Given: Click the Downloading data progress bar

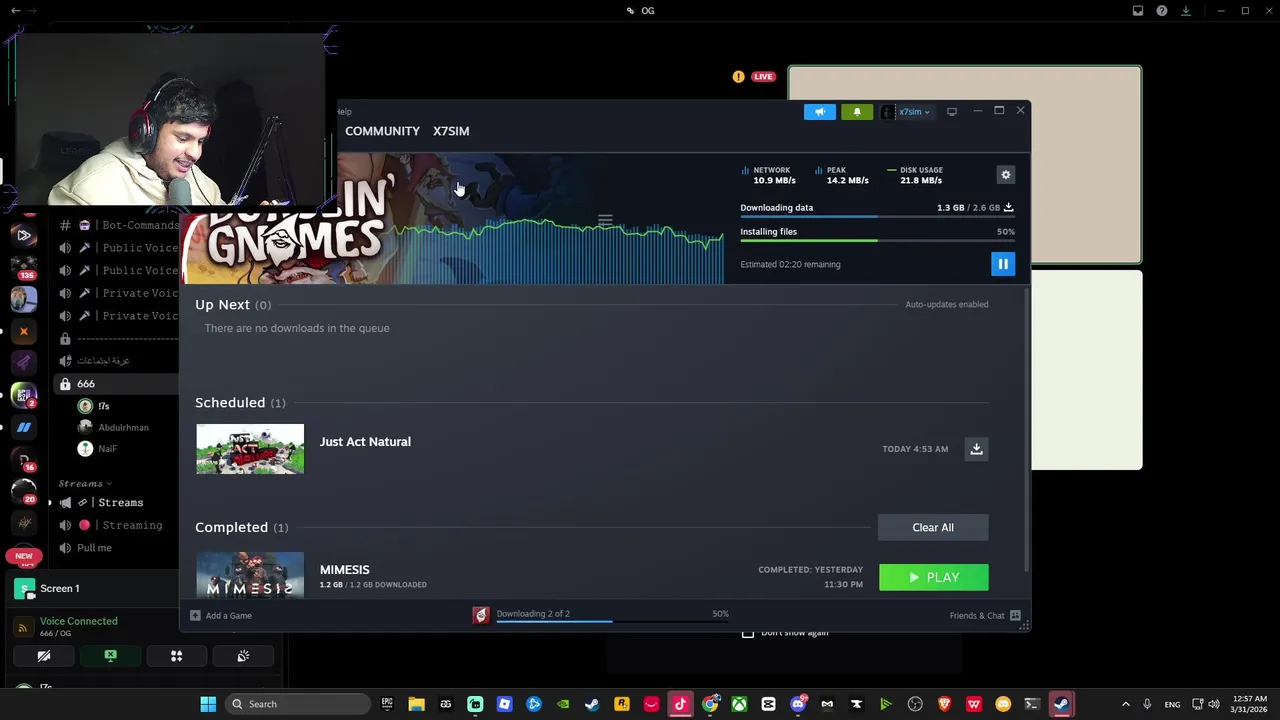Looking at the screenshot, I should pos(877,217).
